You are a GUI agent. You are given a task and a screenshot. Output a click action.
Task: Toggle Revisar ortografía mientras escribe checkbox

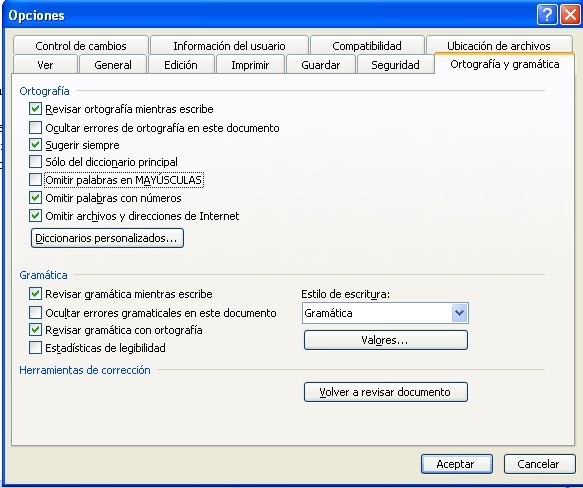click(x=35, y=109)
